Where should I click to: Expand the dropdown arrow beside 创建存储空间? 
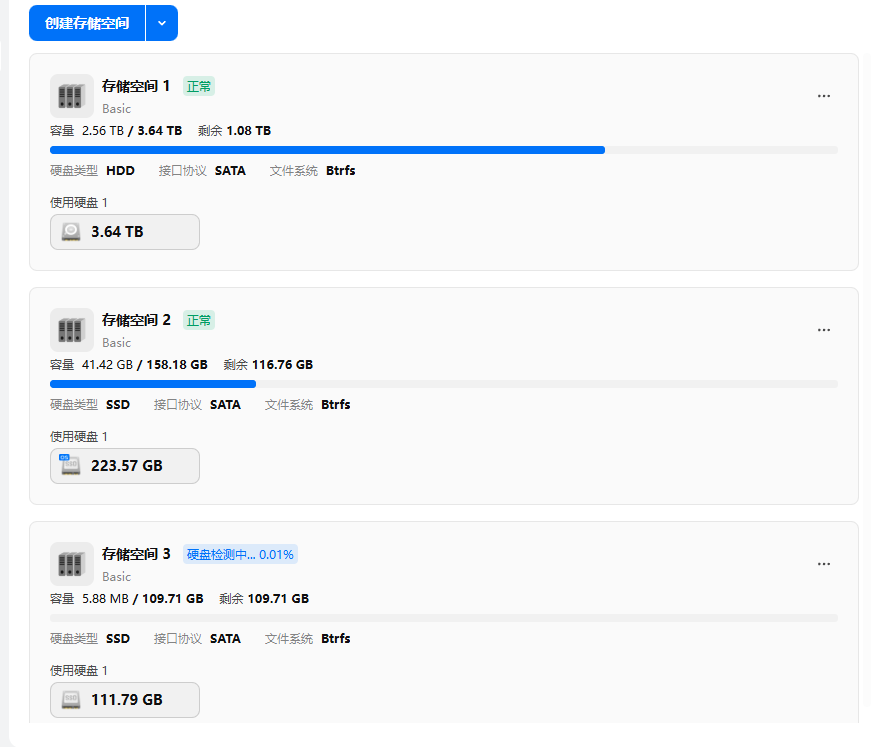[162, 23]
